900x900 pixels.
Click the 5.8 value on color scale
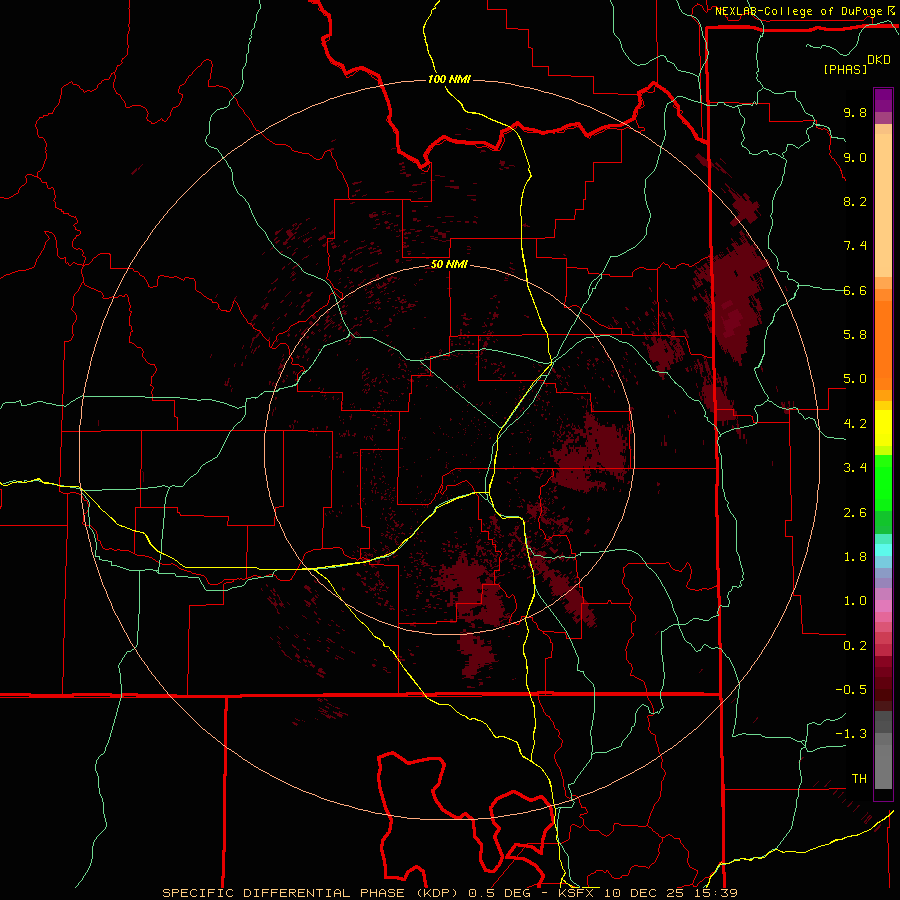click(855, 335)
